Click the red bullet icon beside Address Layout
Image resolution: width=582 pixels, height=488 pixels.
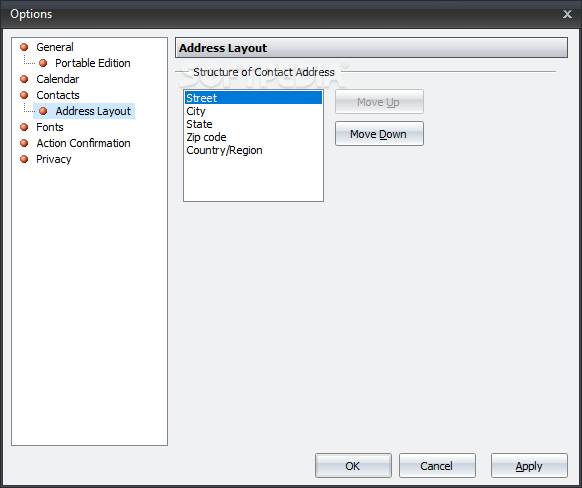click(x=43, y=111)
